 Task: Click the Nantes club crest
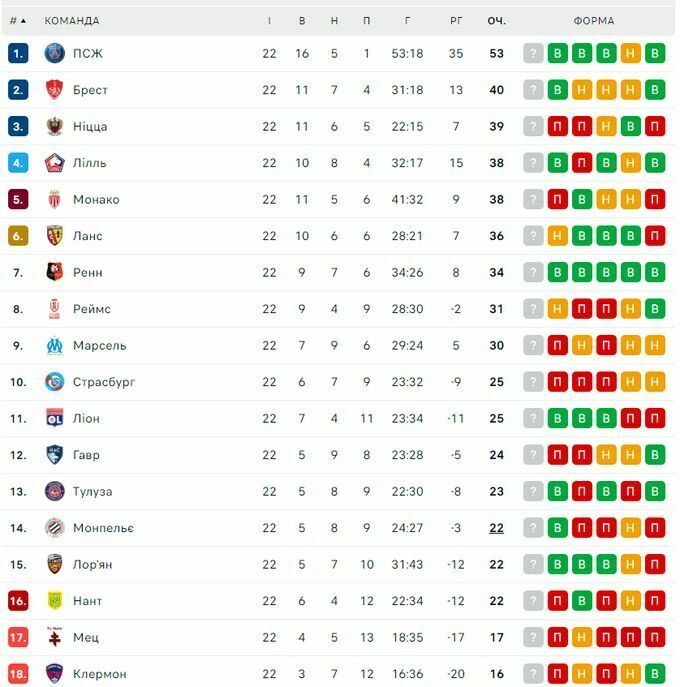[55, 601]
